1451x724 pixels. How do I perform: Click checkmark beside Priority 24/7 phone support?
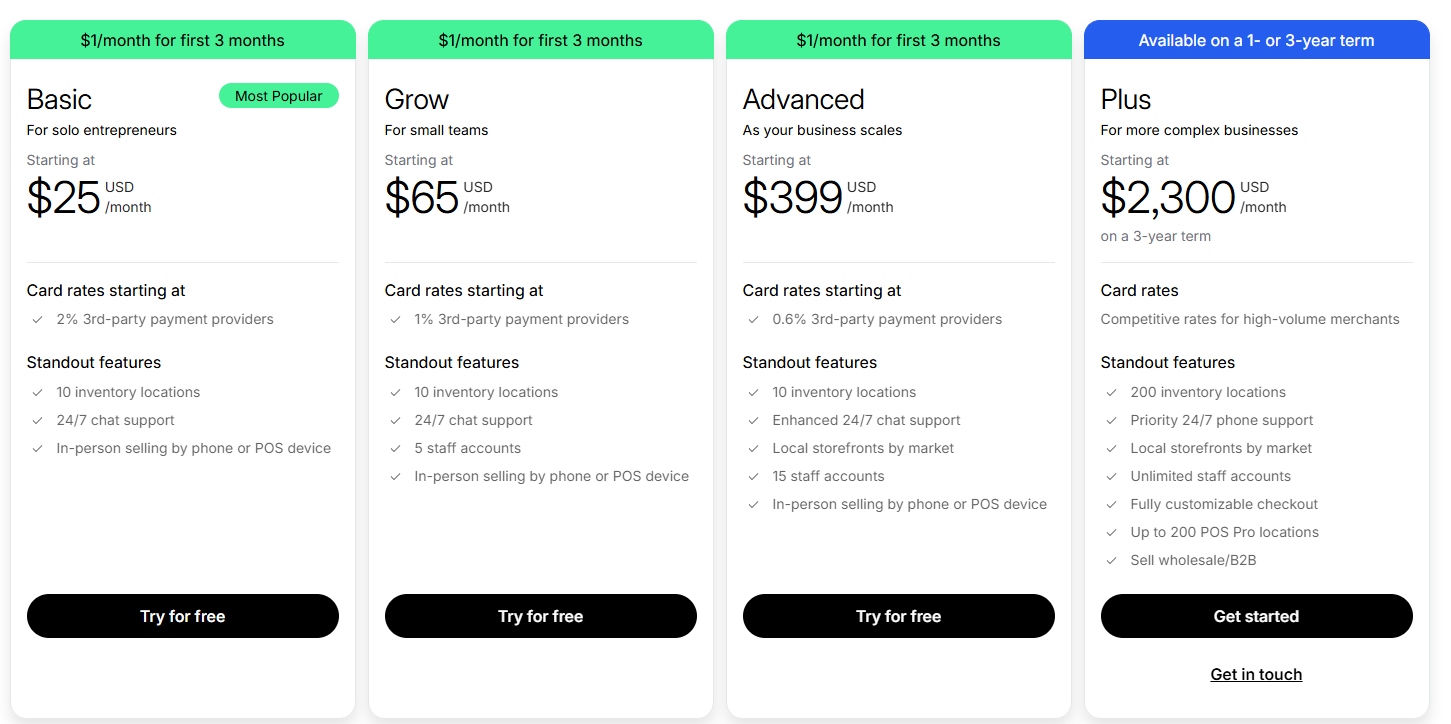click(1111, 421)
